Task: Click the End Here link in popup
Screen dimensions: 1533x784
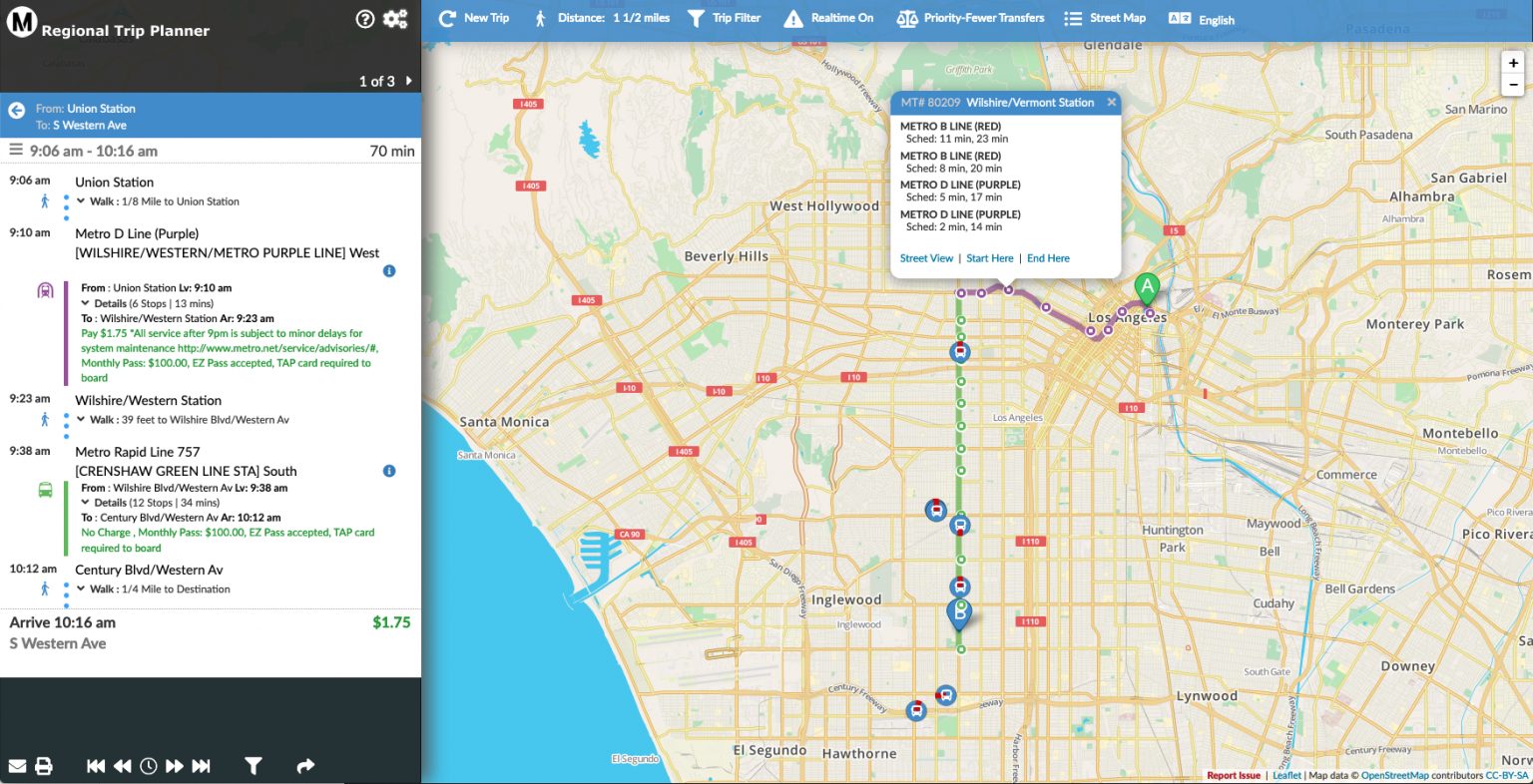Action: [x=1048, y=257]
